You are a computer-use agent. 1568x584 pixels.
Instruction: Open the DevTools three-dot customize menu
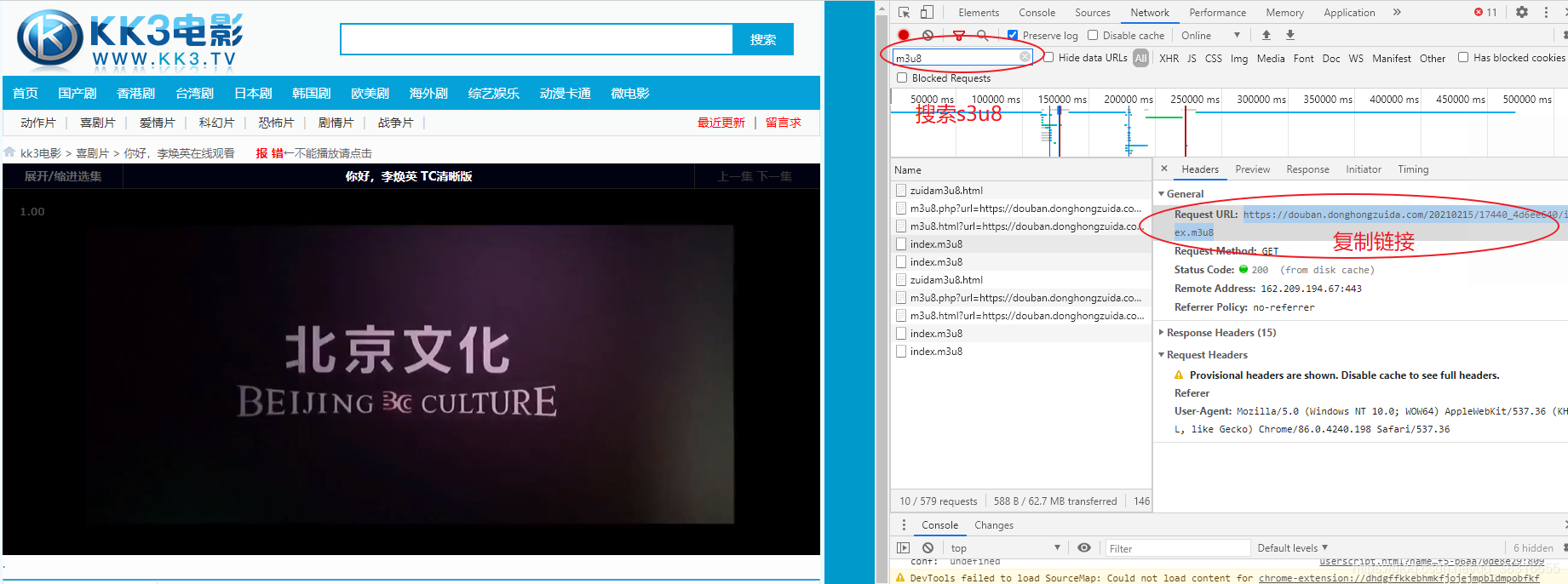(x=1546, y=12)
